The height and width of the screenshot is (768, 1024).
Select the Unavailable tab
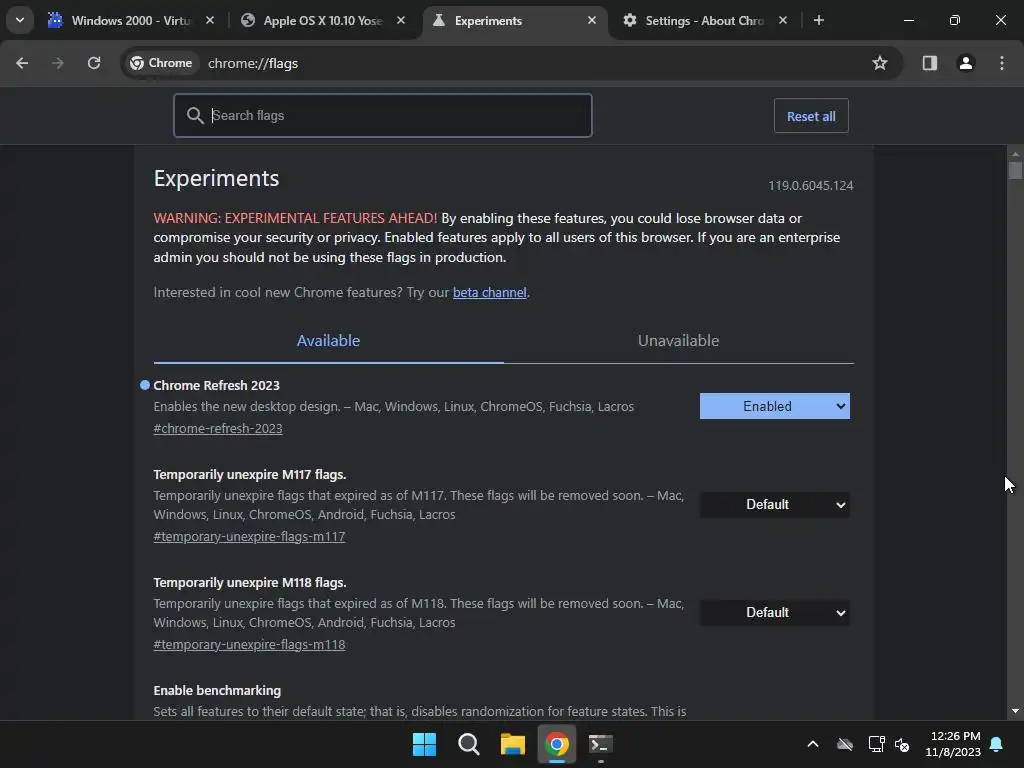tap(679, 341)
